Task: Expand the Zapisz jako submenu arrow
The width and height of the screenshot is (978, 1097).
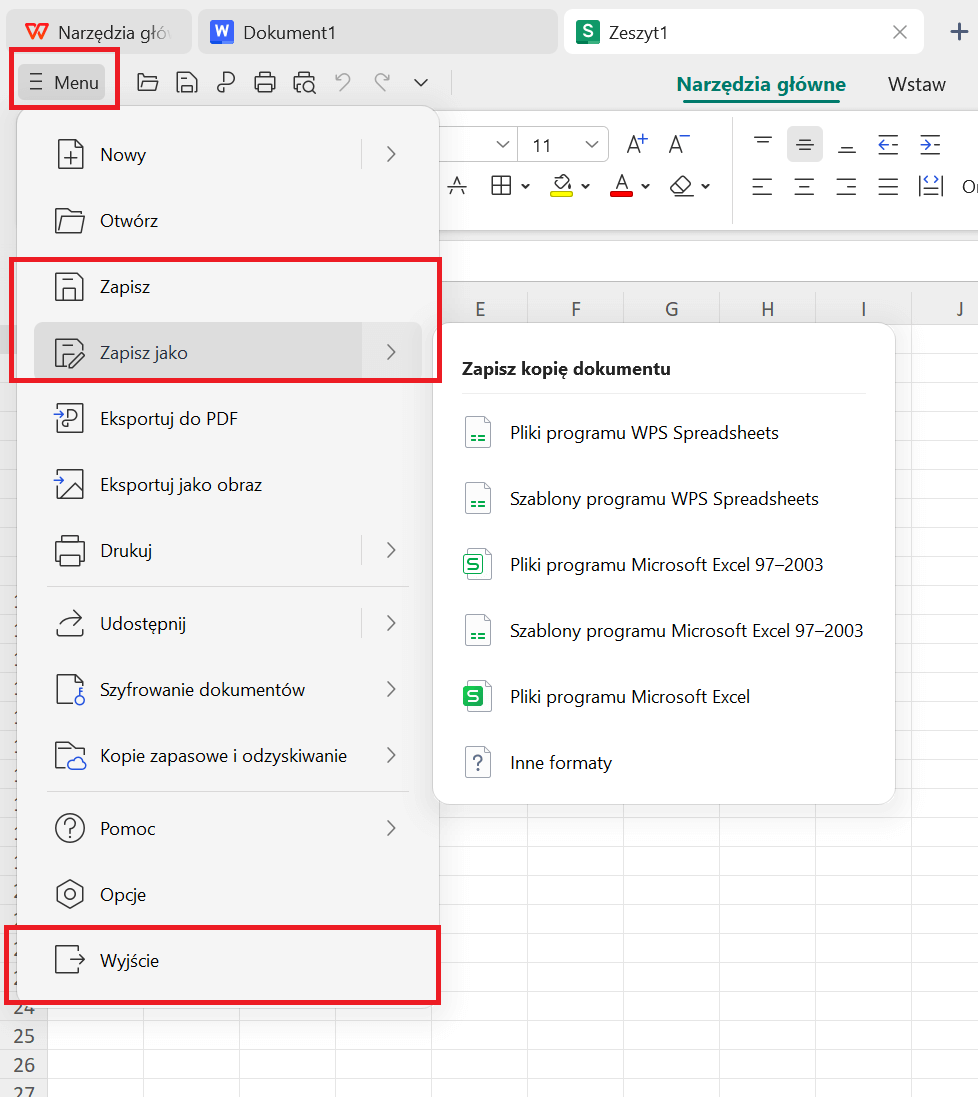Action: pos(391,353)
